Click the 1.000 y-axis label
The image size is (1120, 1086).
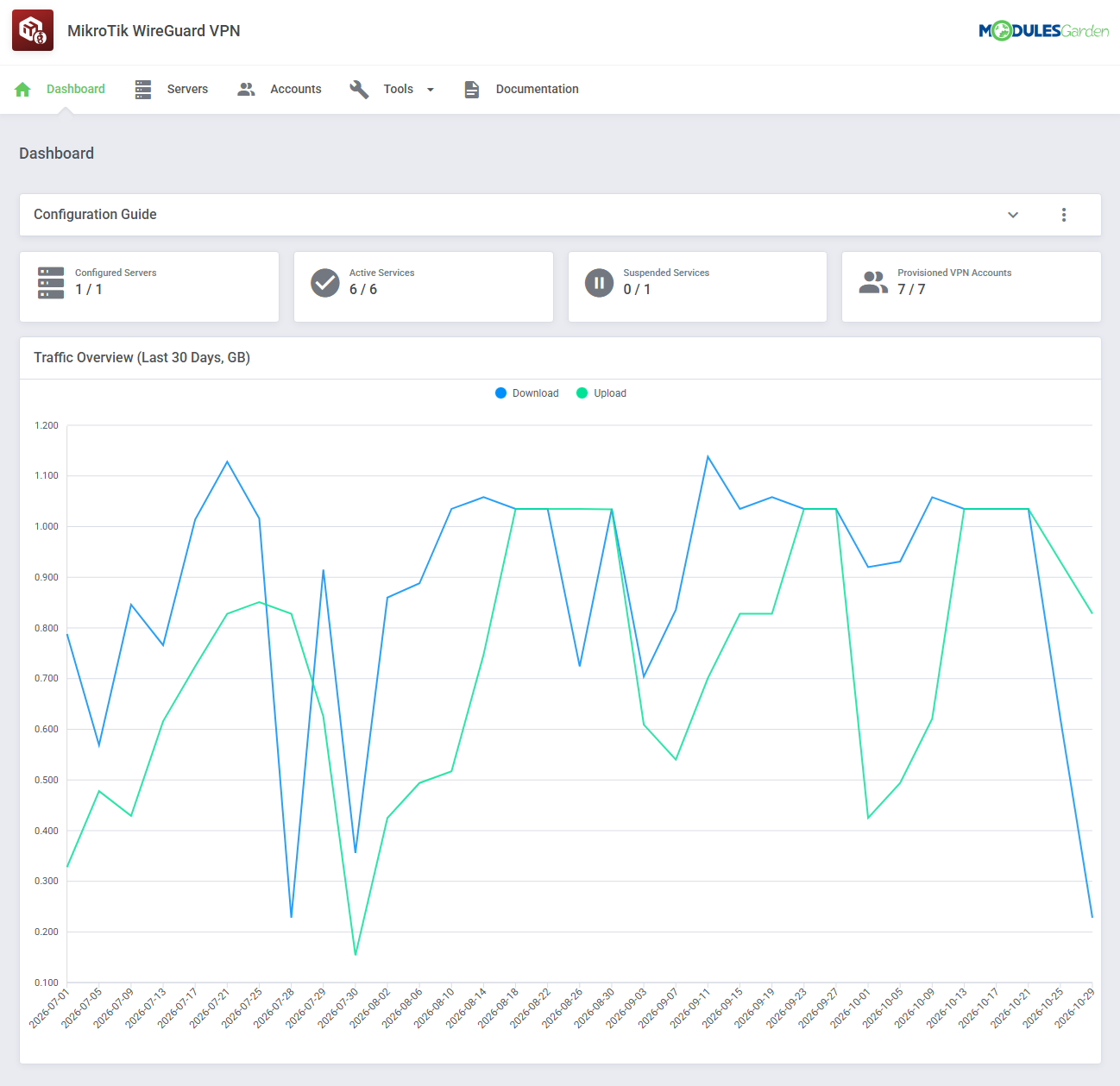47,527
